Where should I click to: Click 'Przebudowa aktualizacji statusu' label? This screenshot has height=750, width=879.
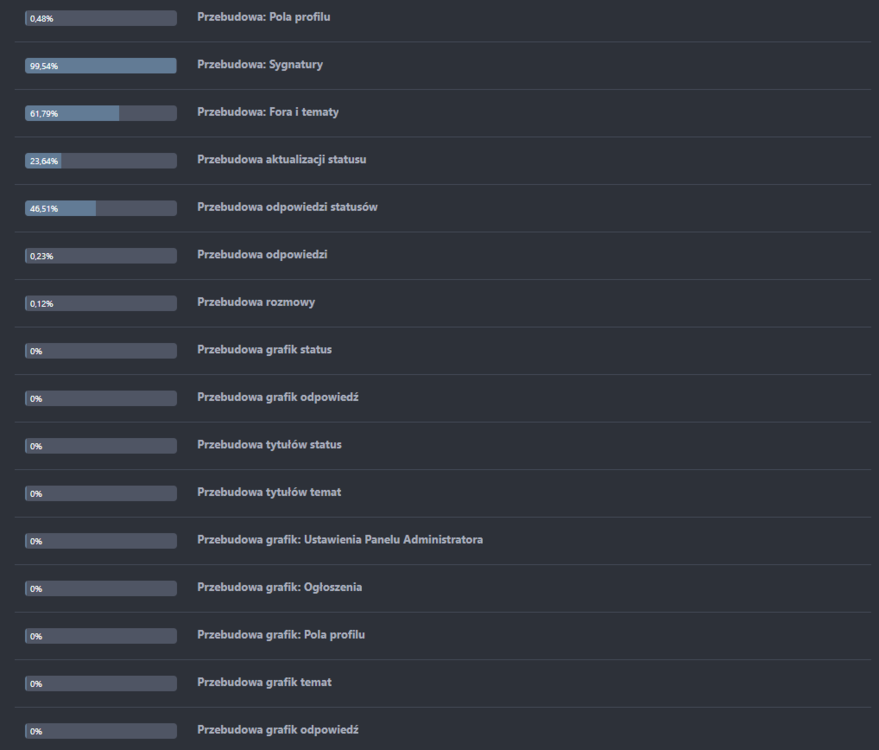[x=281, y=160]
